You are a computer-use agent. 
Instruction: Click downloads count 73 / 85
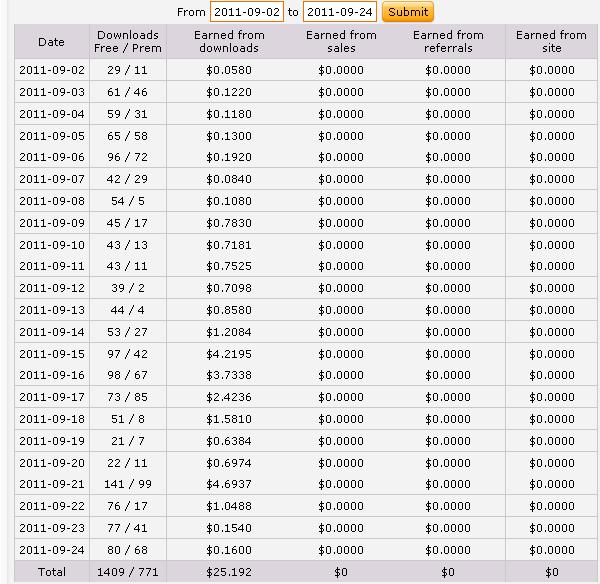(x=127, y=397)
